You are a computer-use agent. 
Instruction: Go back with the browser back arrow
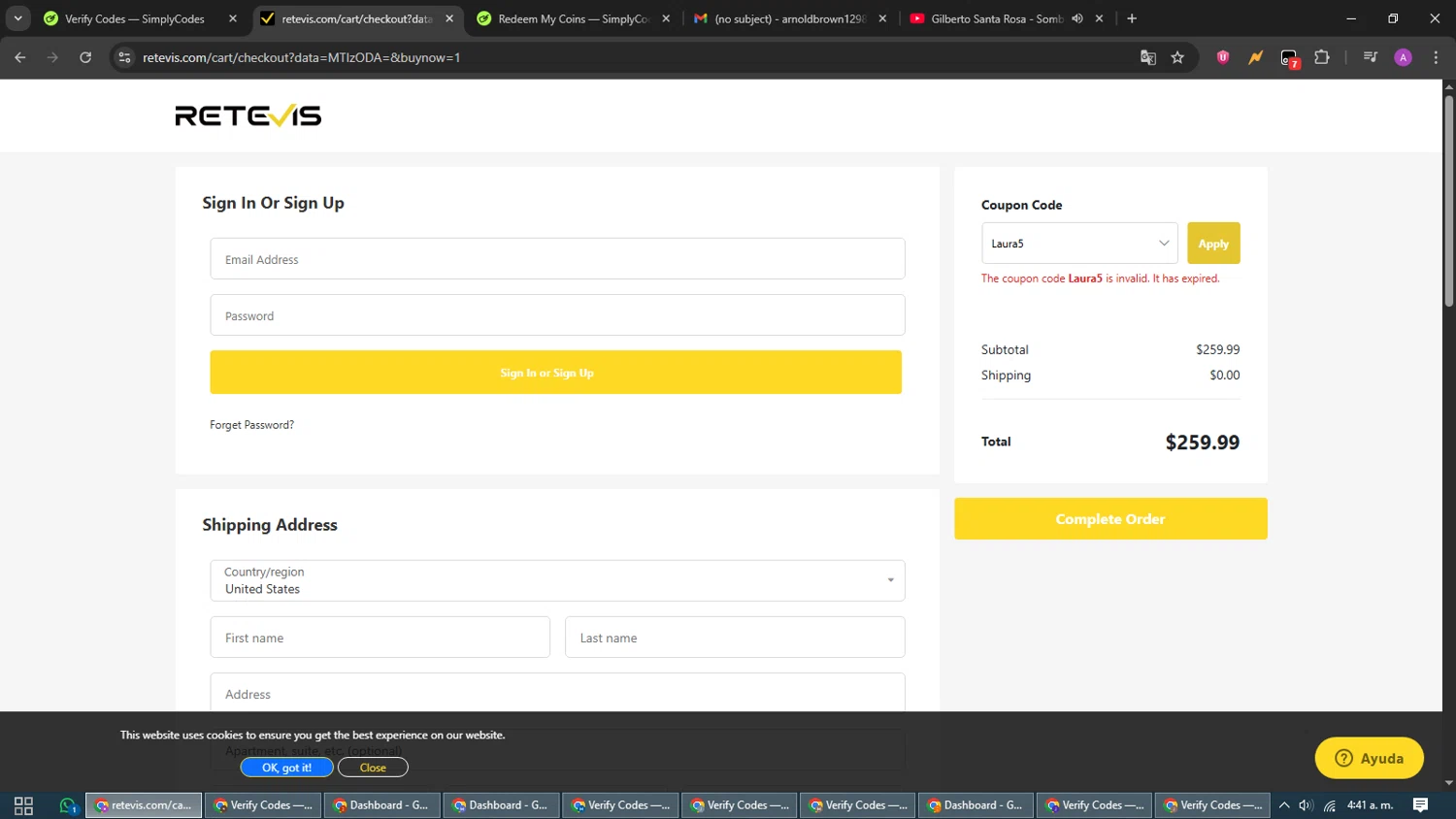click(x=20, y=57)
